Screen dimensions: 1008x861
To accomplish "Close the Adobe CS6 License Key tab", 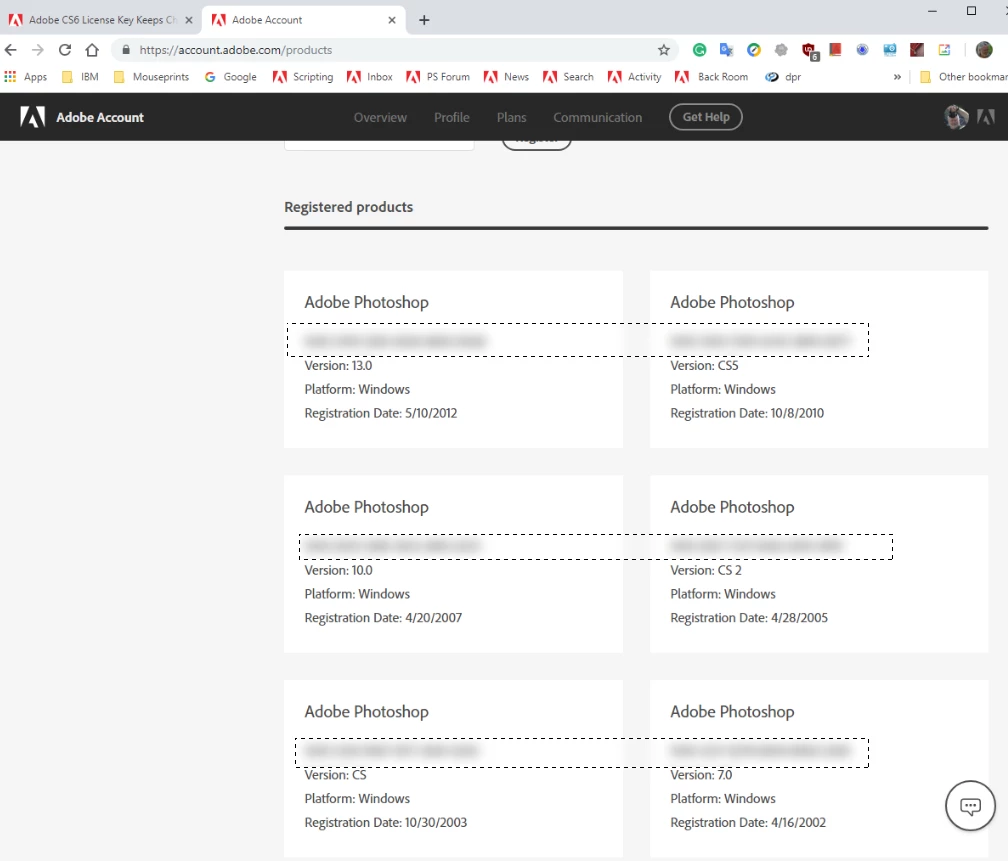I will (x=189, y=20).
